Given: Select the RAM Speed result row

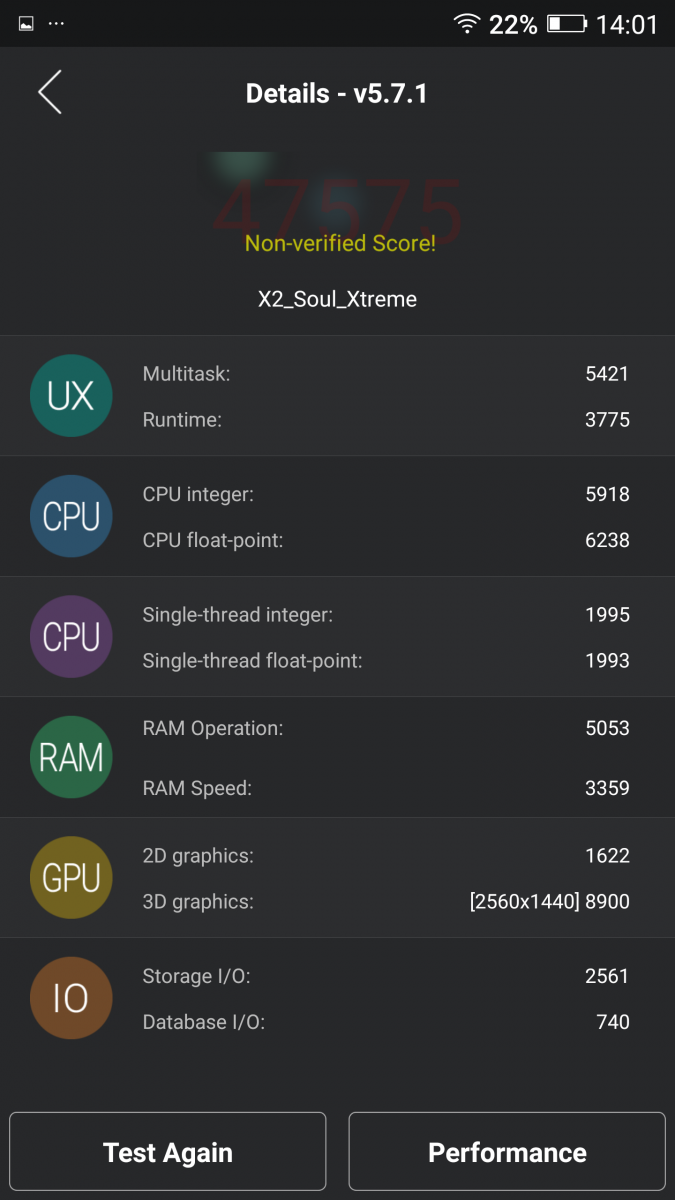Looking at the screenshot, I should coord(386,788).
